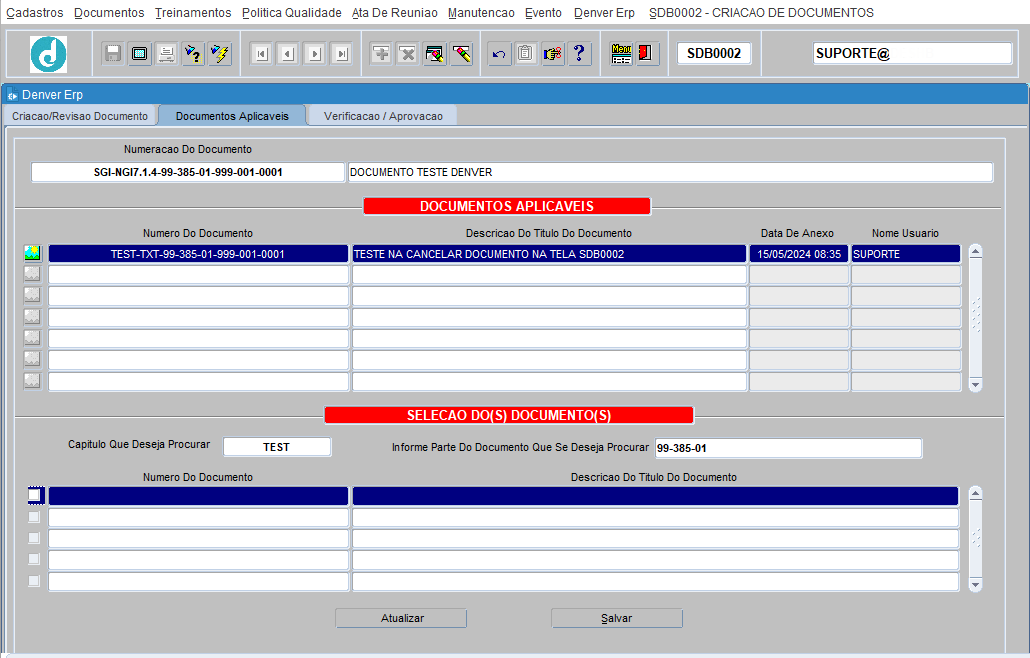
Task: Click the Numeracao Do Documento field
Action: click(188, 172)
